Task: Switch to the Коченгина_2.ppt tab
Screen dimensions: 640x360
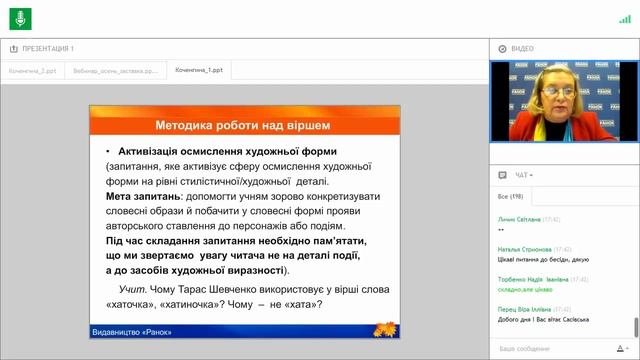Action: (33, 71)
